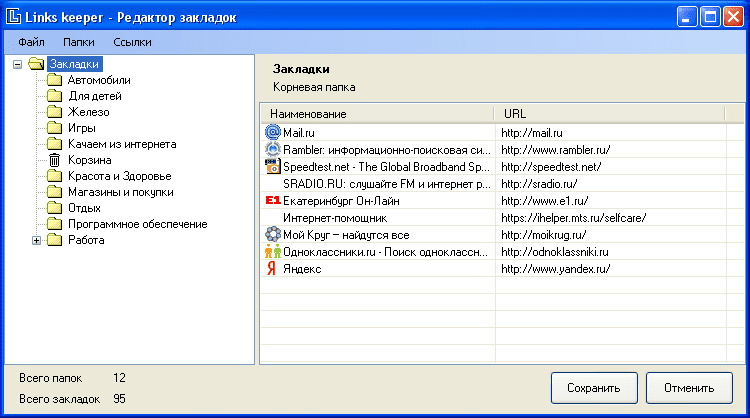Select the Программное обеспечение folder
This screenshot has height=418, width=750.
pos(137,224)
